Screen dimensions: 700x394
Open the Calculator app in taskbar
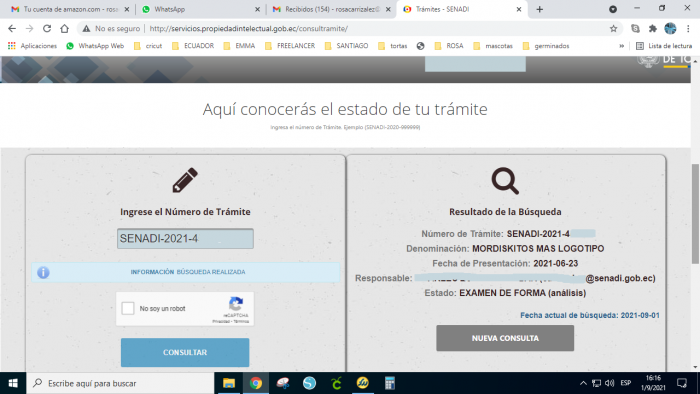pyautogui.click(x=390, y=383)
